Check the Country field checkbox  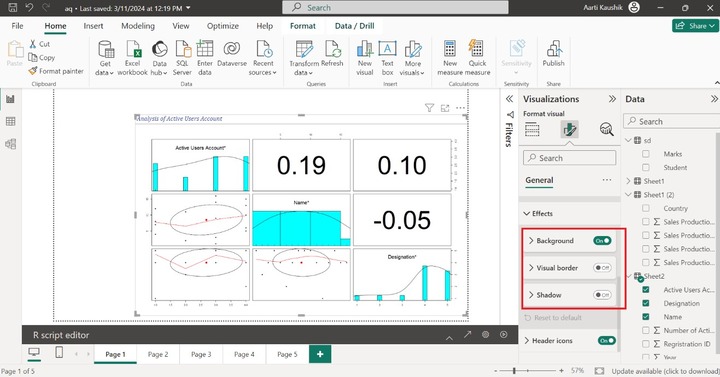pyautogui.click(x=646, y=208)
